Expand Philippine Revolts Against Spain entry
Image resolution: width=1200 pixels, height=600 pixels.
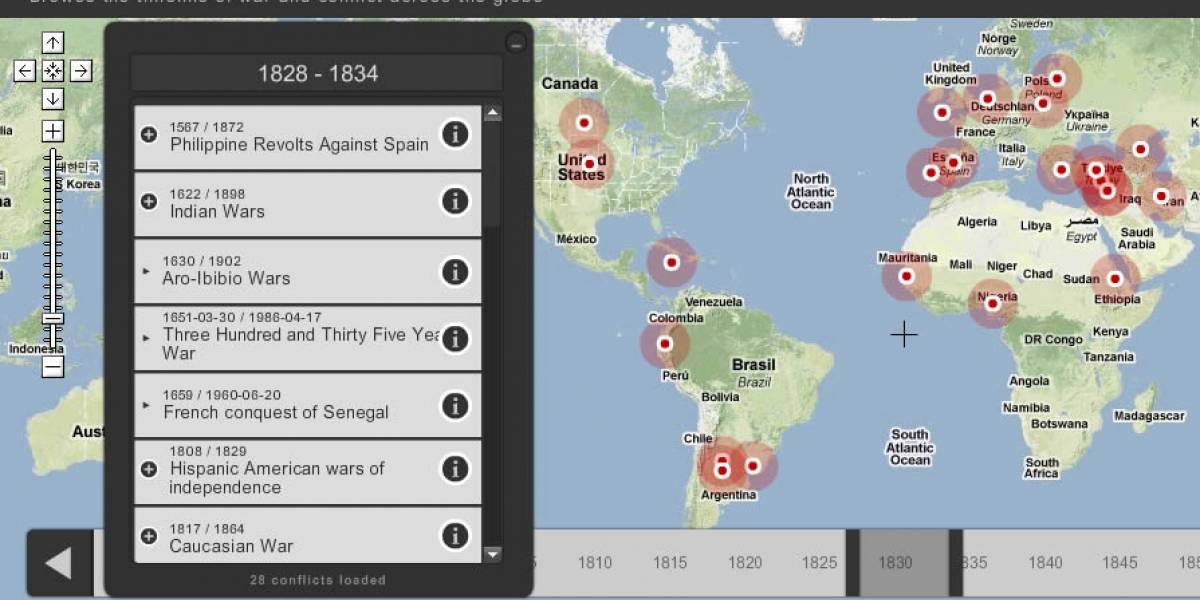pyautogui.click(x=149, y=134)
